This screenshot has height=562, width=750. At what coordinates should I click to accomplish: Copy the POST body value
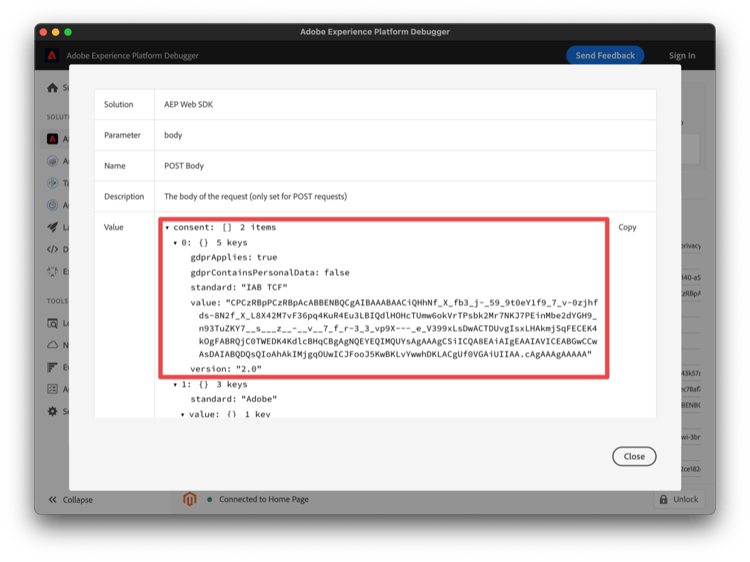point(627,227)
